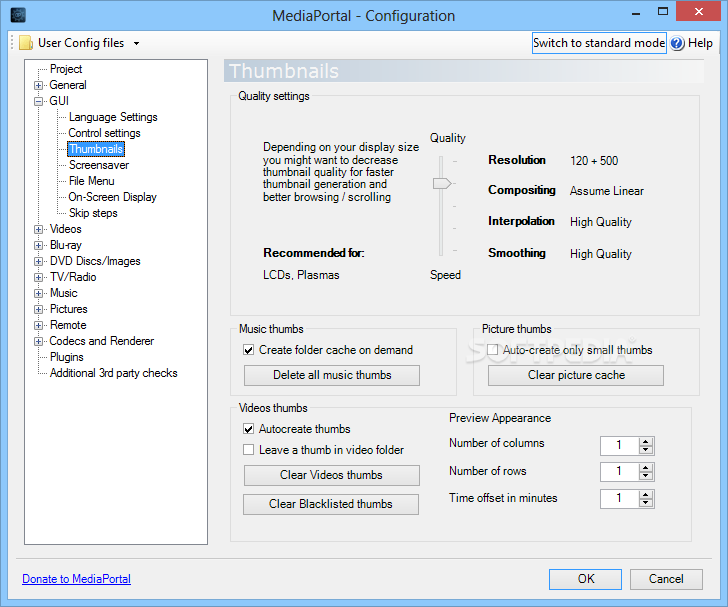Maximize the Configuration window
Image resolution: width=728 pixels, height=607 pixels.
(663, 12)
